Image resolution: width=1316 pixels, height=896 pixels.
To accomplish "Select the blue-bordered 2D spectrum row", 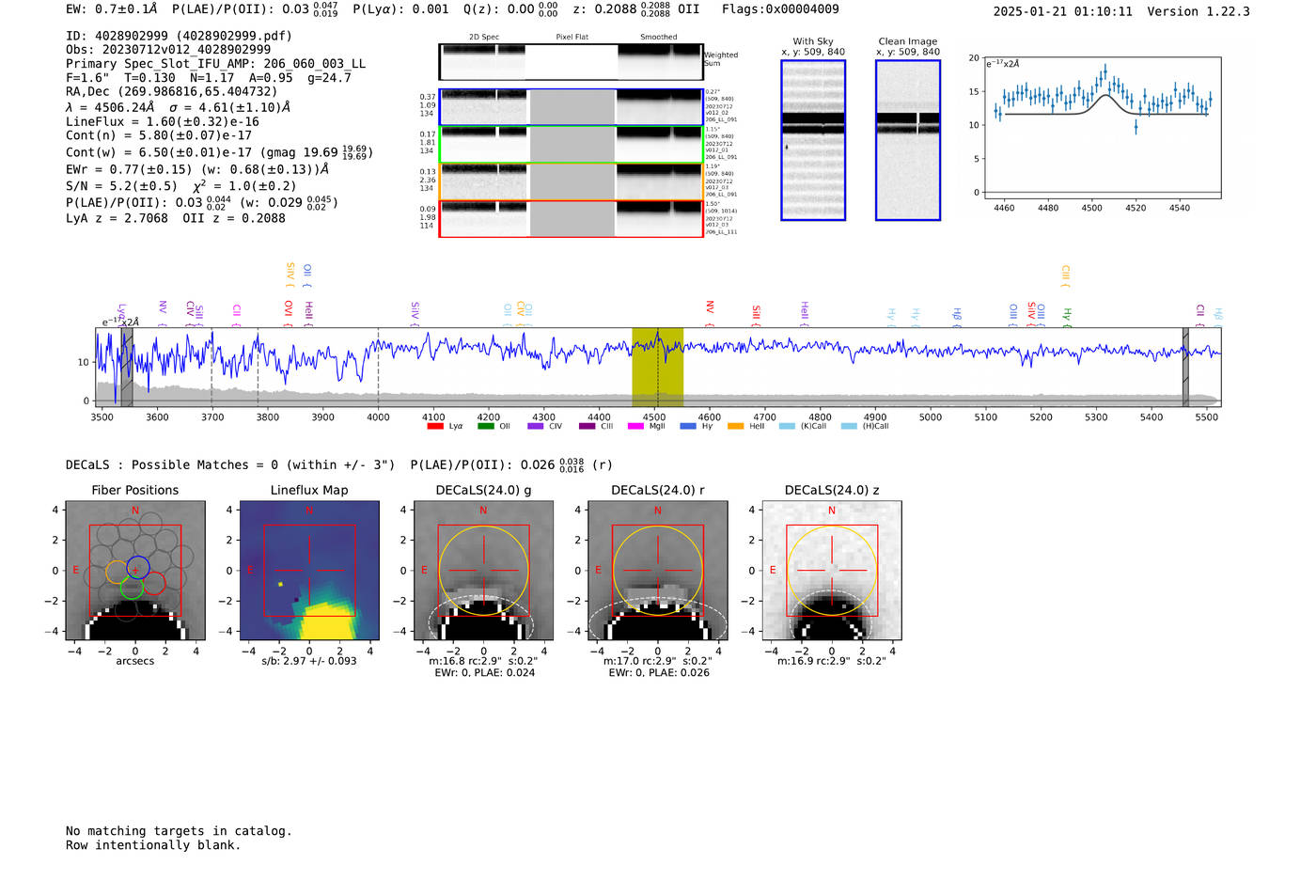I will [x=571, y=107].
